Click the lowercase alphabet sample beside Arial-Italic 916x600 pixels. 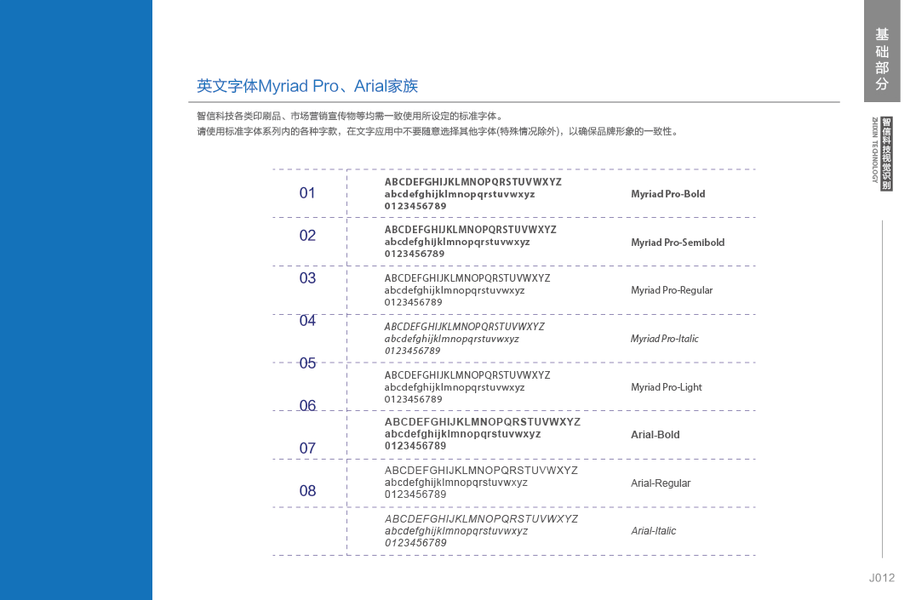[456, 531]
